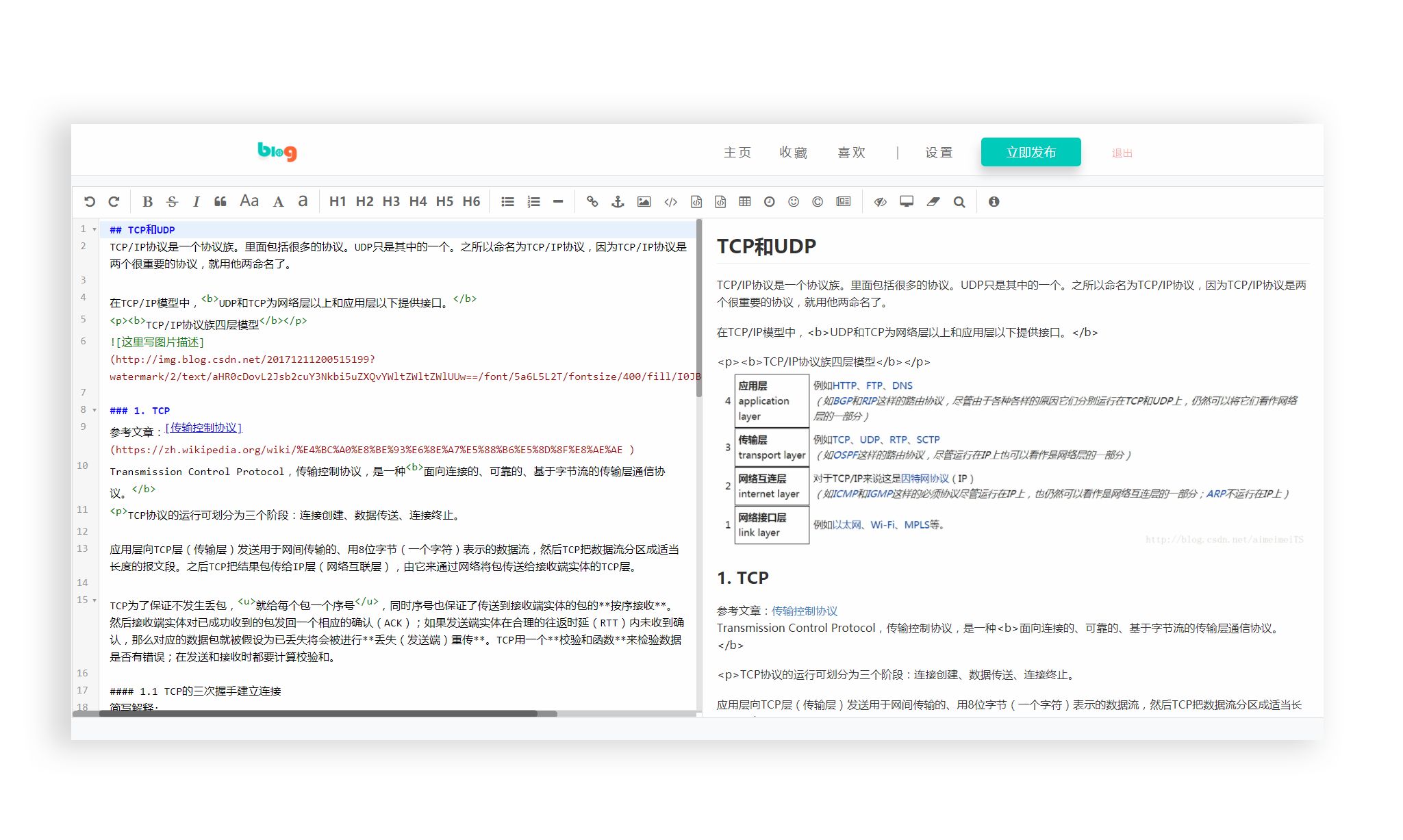The width and height of the screenshot is (1403, 840).
Task: Insert a block quote
Action: pyautogui.click(x=220, y=201)
